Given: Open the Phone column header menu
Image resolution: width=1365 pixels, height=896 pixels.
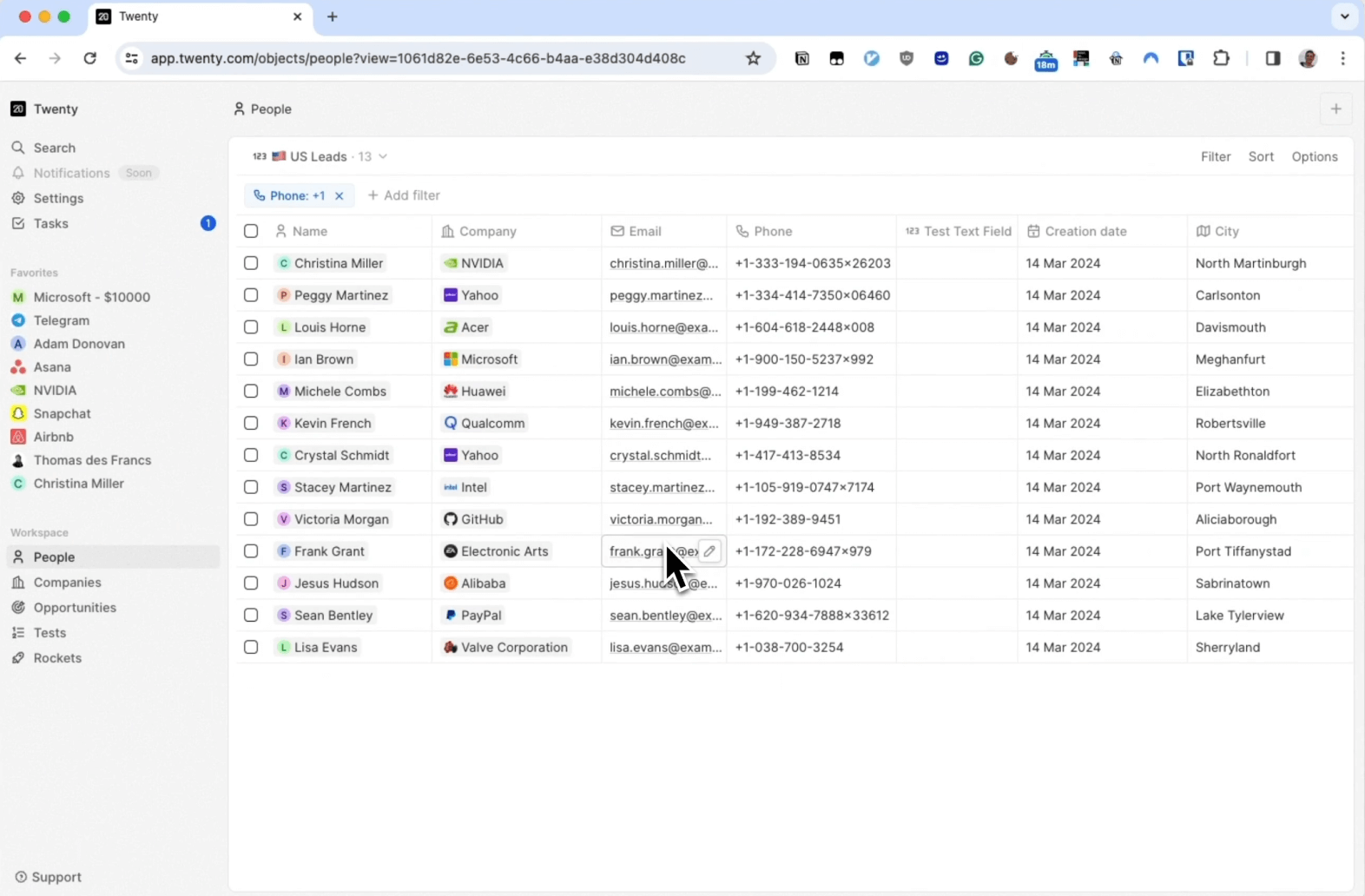Looking at the screenshot, I should pyautogui.click(x=811, y=231).
